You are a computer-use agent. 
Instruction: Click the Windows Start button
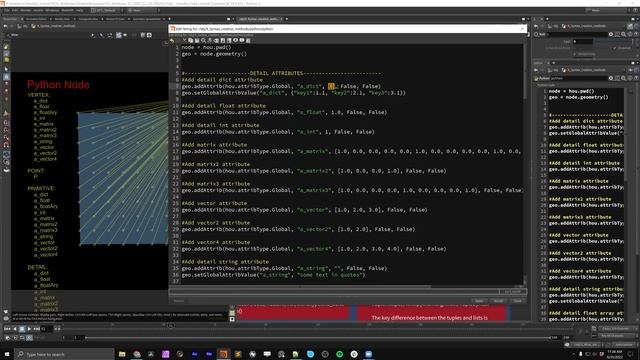[7, 354]
